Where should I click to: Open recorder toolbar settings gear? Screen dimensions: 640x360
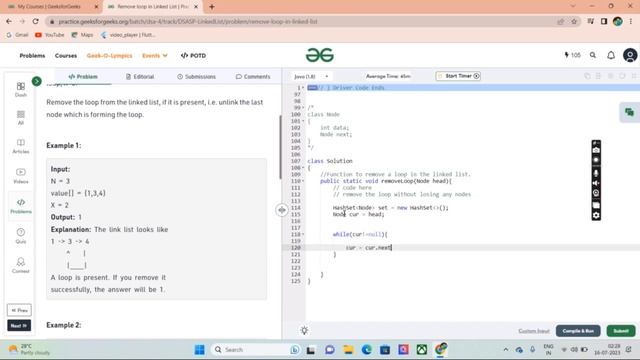tap(596, 215)
